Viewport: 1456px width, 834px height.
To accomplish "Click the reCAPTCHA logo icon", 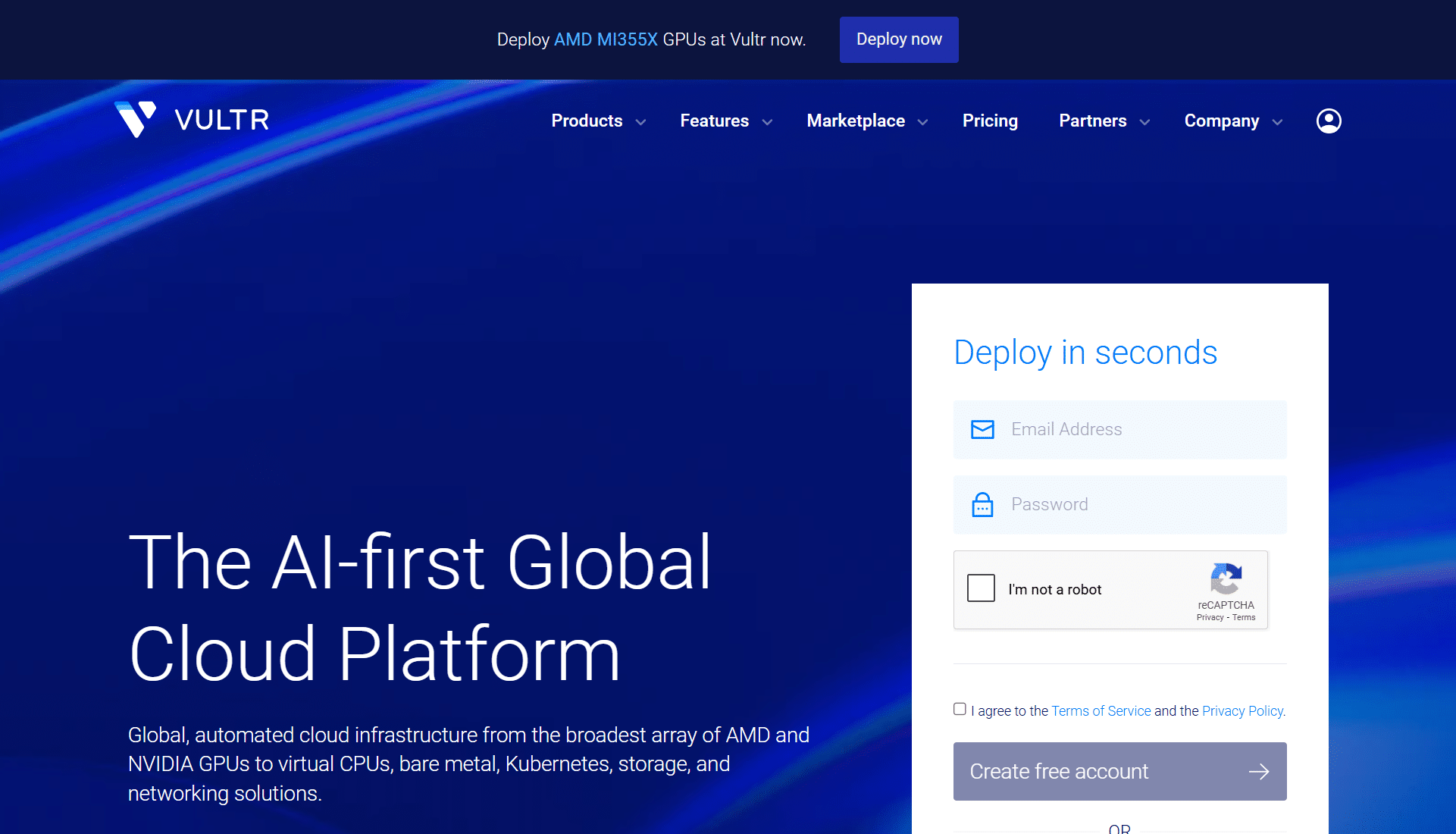I will point(1226,579).
